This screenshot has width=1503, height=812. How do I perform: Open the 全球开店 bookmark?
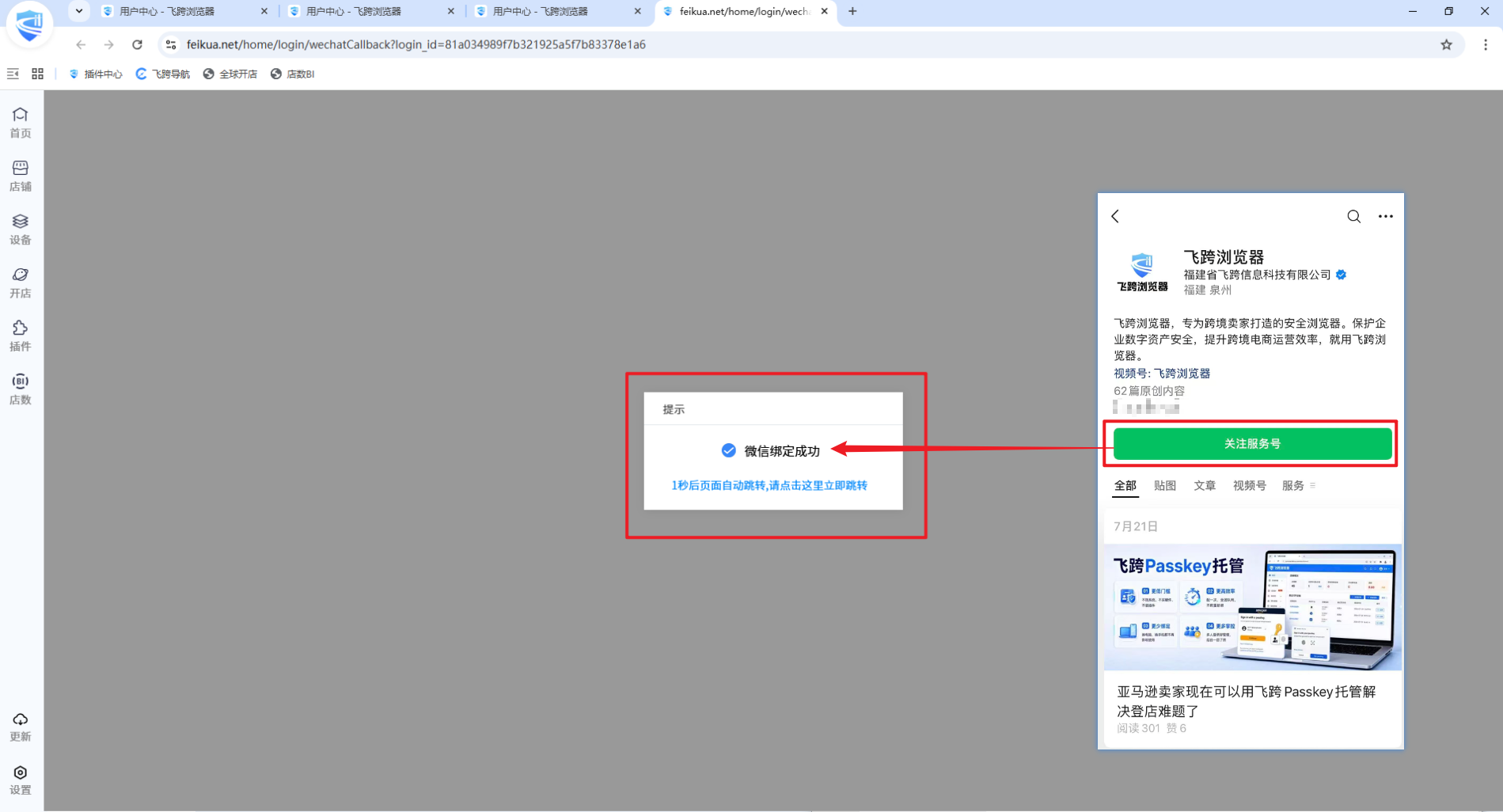click(230, 74)
